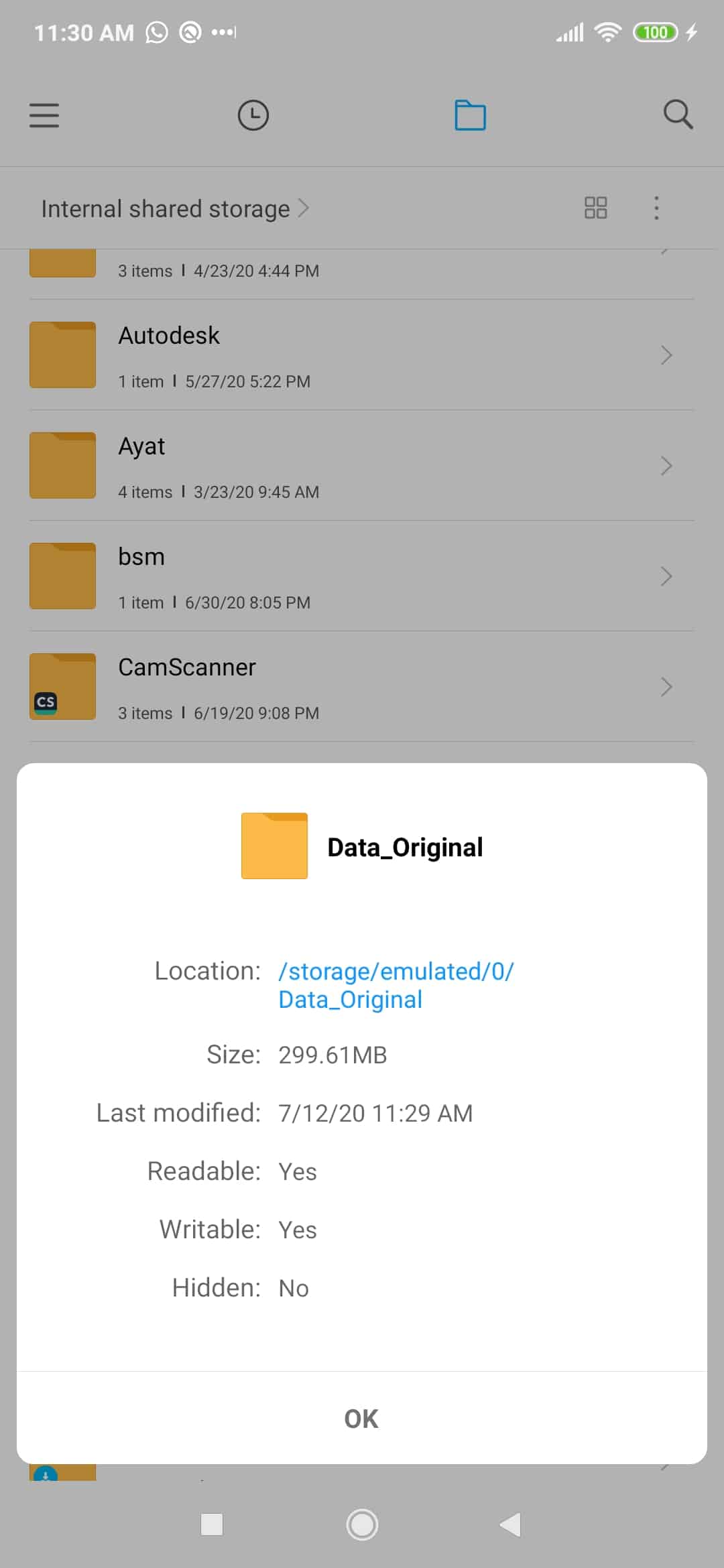Expand the CamScanner row chevron
Viewport: 724px width, 1568px height.
(x=666, y=687)
